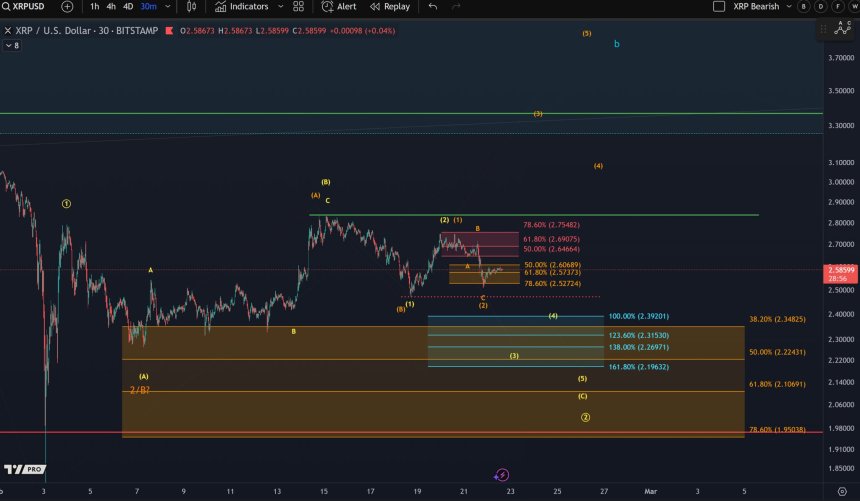Open the Indicators dialog
Image resolution: width=860 pixels, height=501 pixels.
(x=241, y=6)
